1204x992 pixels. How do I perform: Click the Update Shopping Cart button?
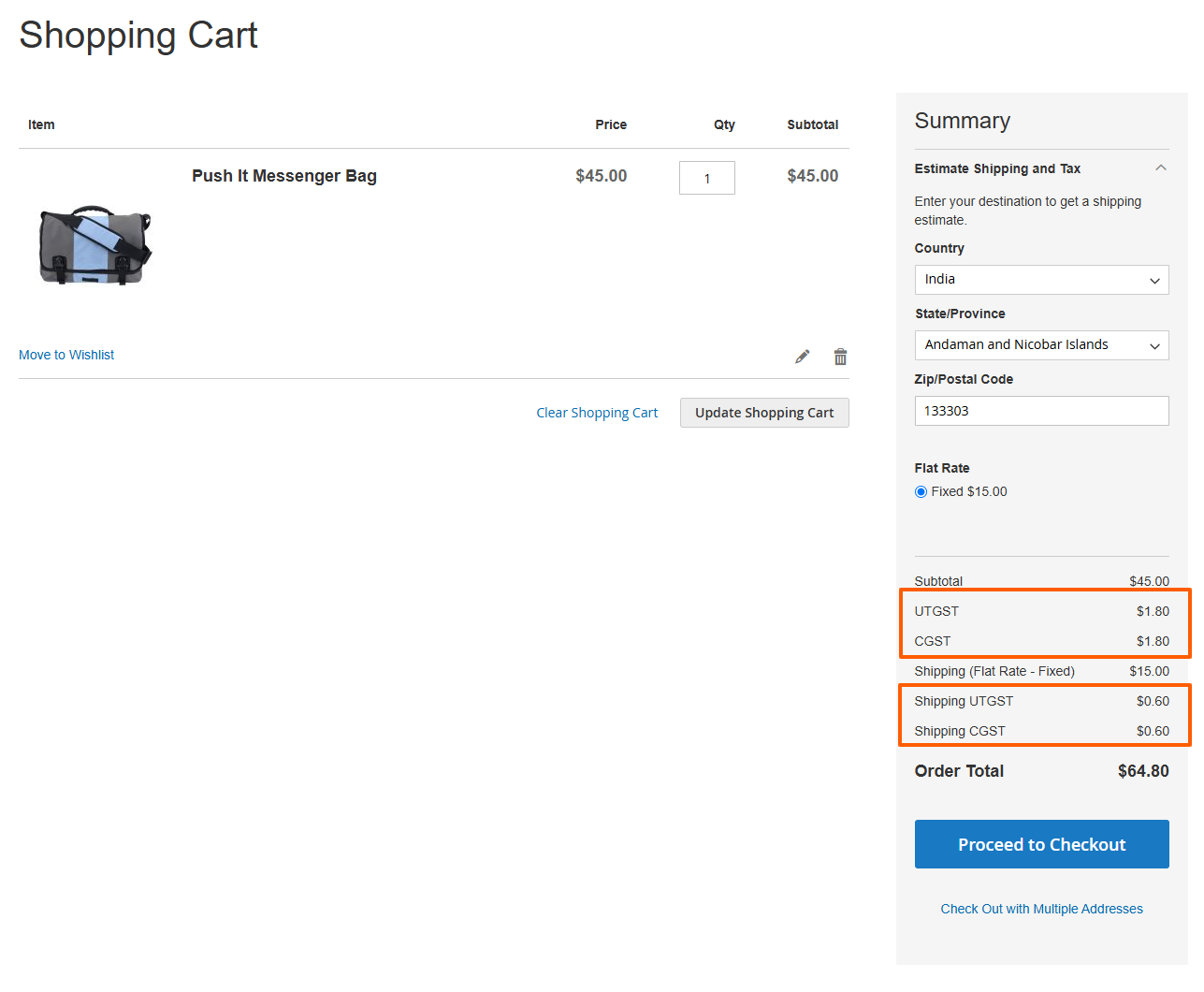(x=764, y=413)
